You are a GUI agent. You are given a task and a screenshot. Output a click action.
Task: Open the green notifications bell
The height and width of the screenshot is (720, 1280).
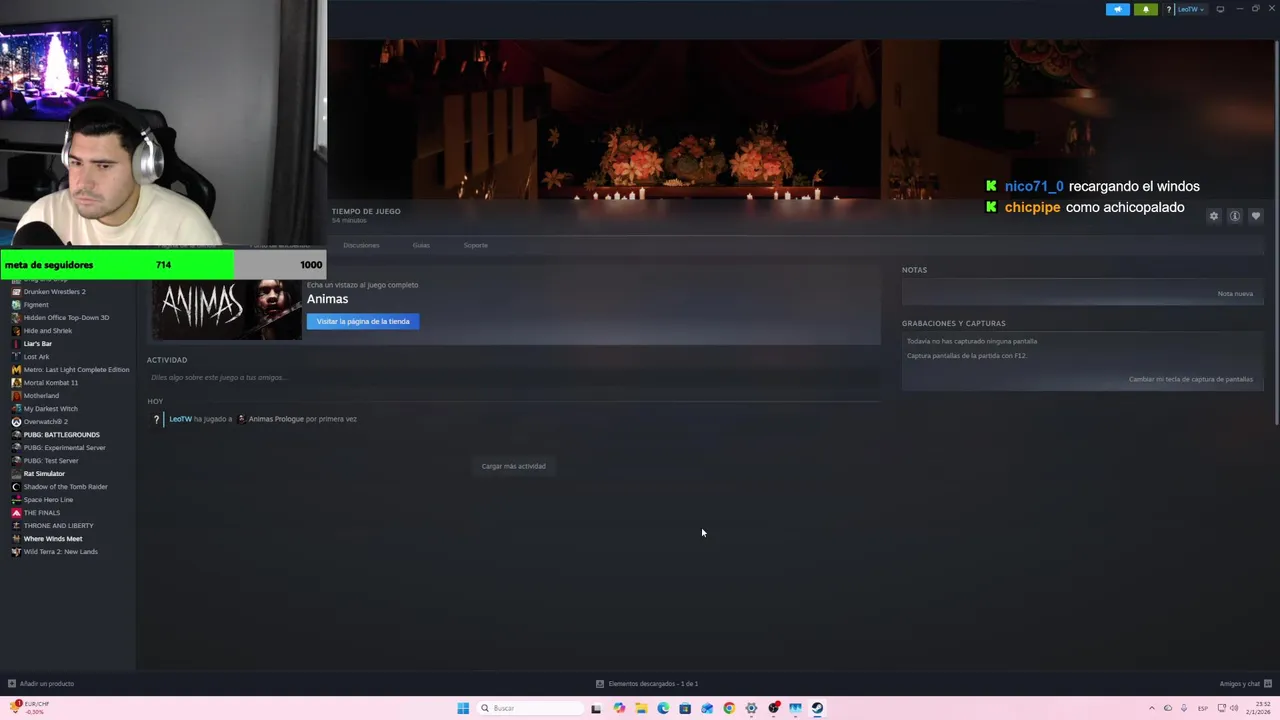tap(1146, 9)
